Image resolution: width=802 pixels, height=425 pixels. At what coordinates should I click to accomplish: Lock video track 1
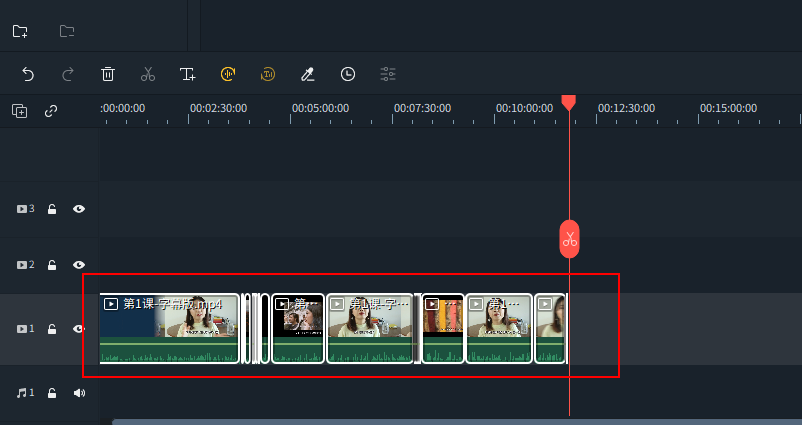pyautogui.click(x=52, y=329)
